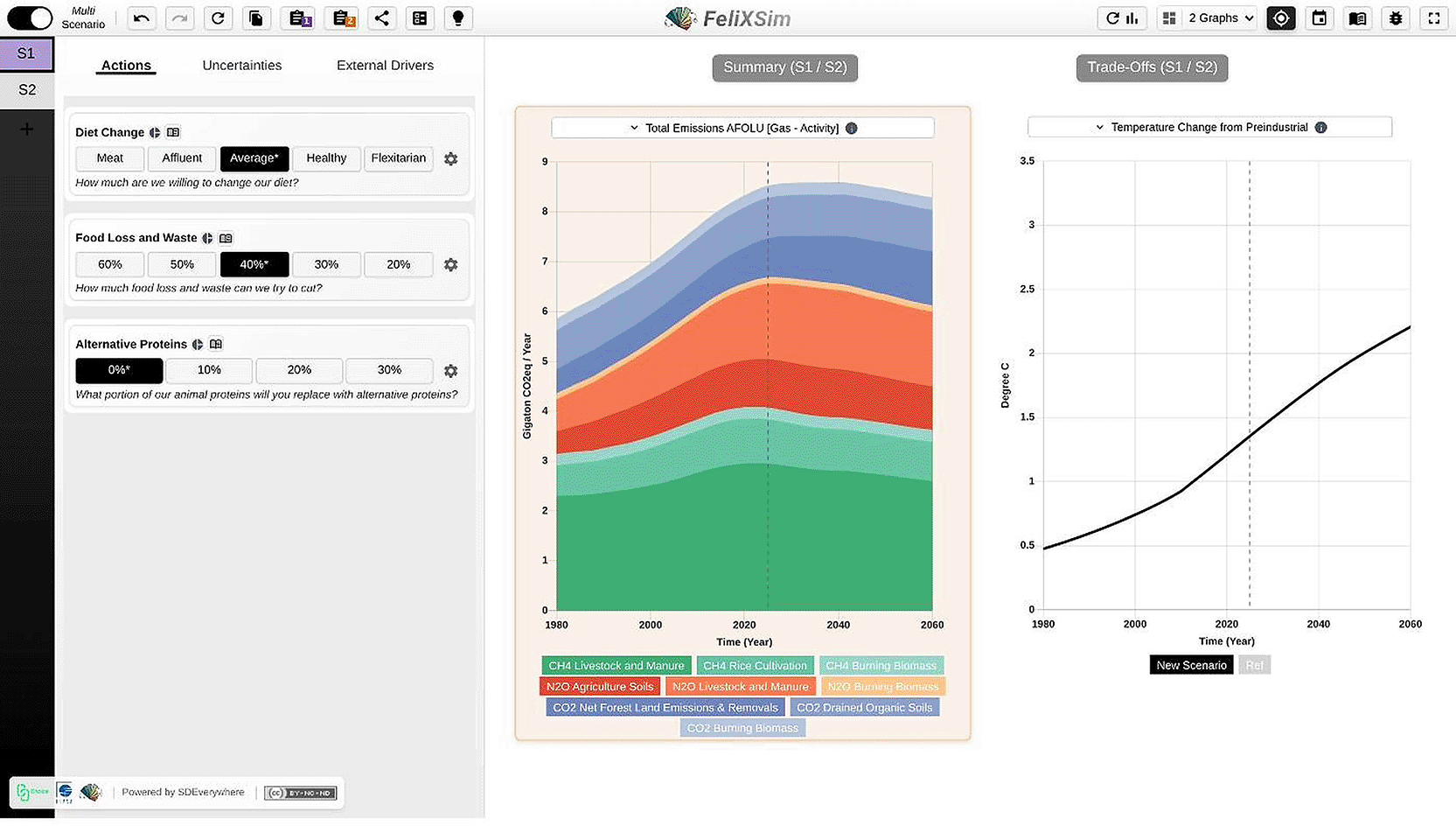The width and height of the screenshot is (1456, 826).
Task: Select the Flexitarian diet option
Action: coord(399,158)
